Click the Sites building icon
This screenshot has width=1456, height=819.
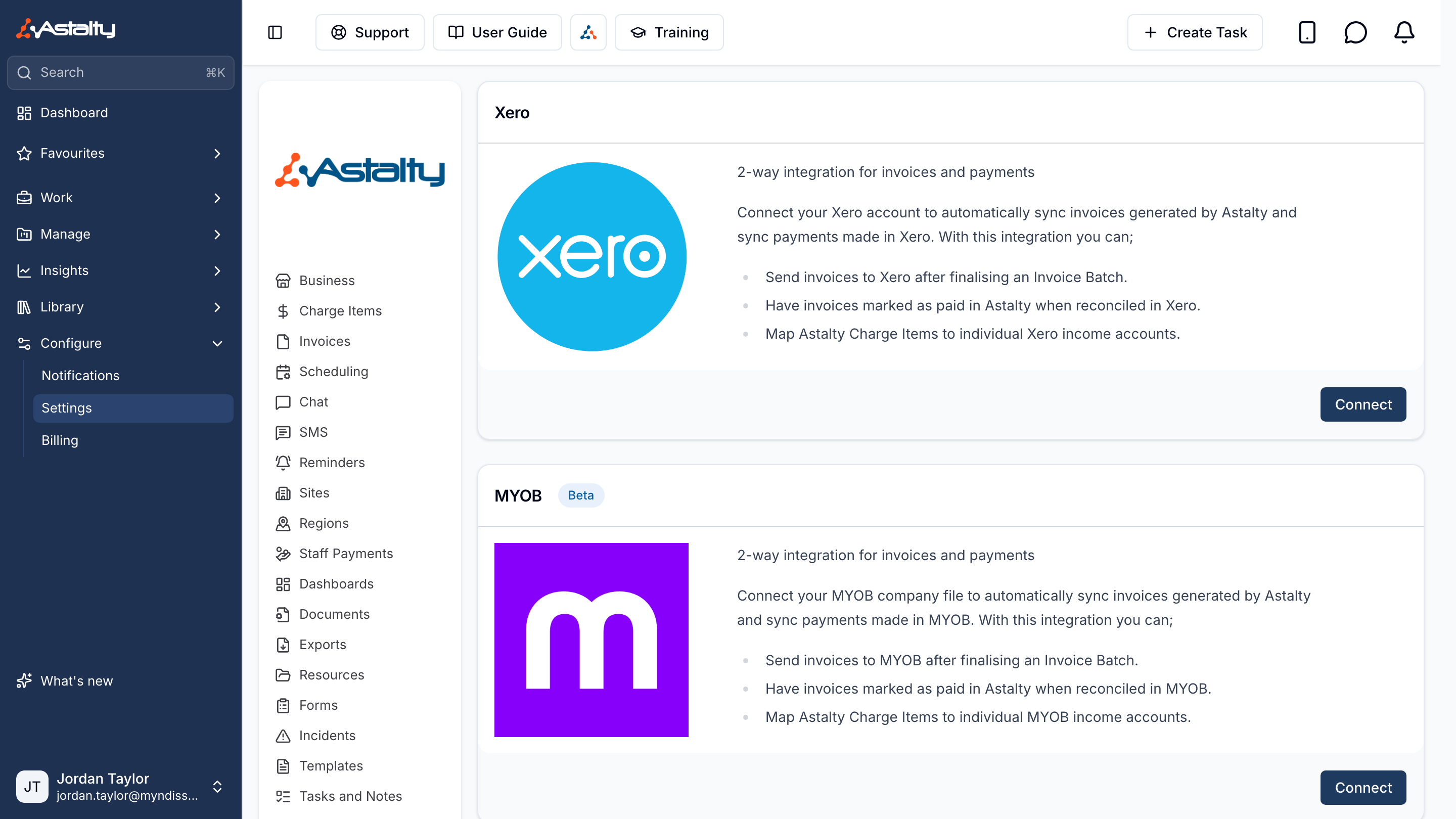283,493
